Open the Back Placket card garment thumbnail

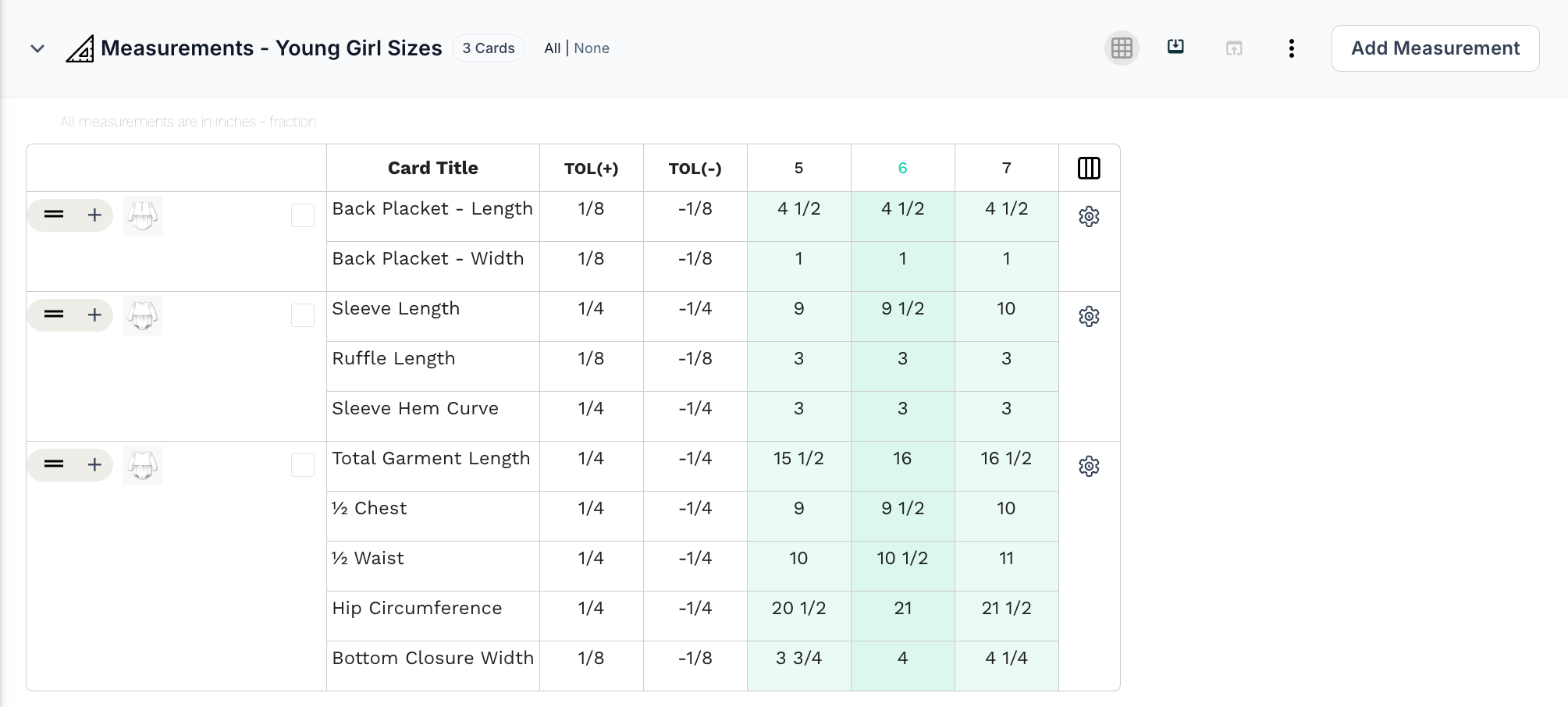pos(142,216)
